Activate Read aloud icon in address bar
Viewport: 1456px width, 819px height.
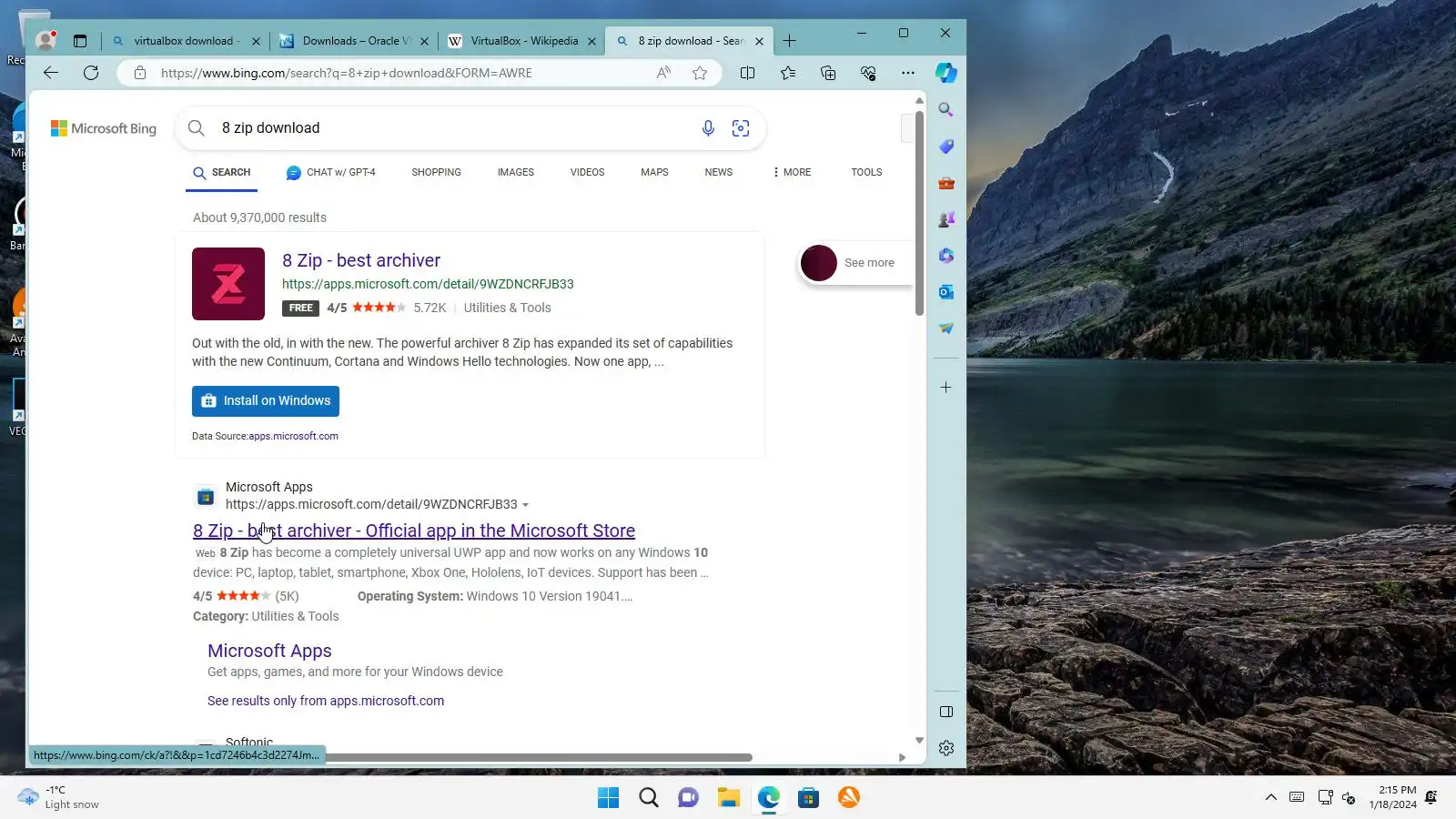coord(663,73)
